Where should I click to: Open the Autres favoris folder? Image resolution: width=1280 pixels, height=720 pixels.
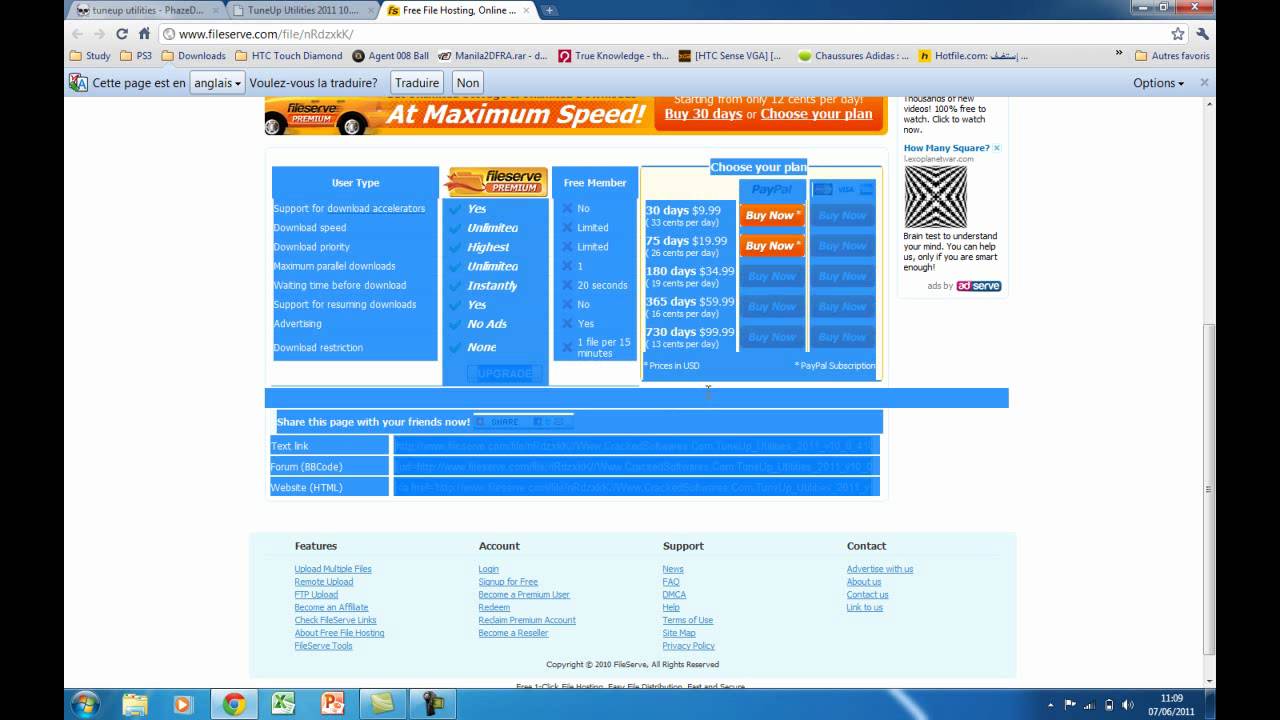pos(1172,56)
